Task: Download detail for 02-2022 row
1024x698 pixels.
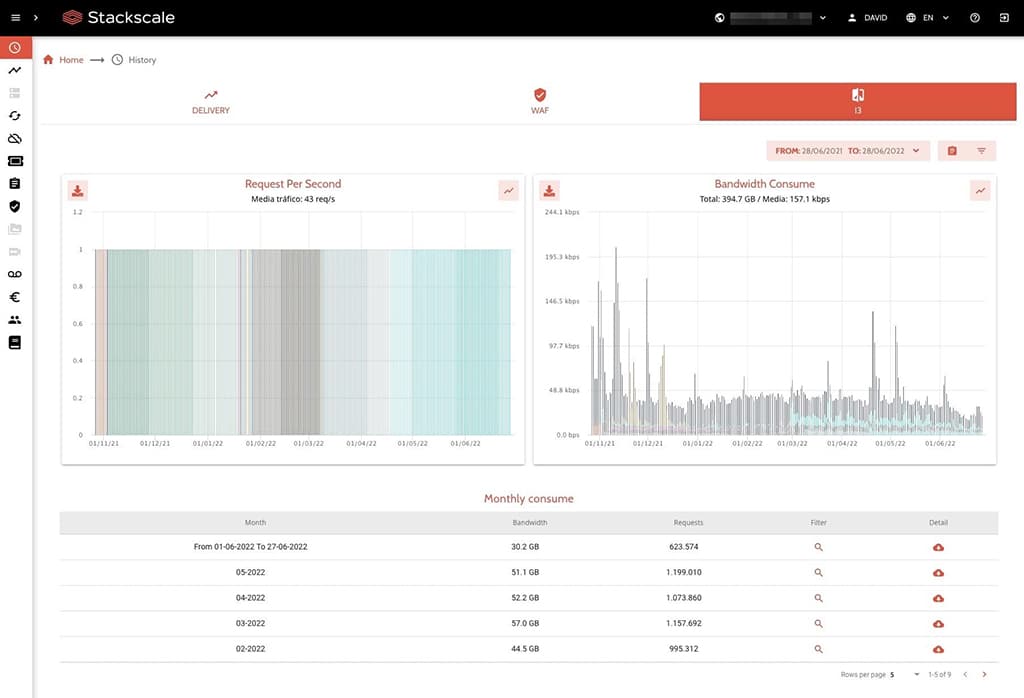Action: 938,649
